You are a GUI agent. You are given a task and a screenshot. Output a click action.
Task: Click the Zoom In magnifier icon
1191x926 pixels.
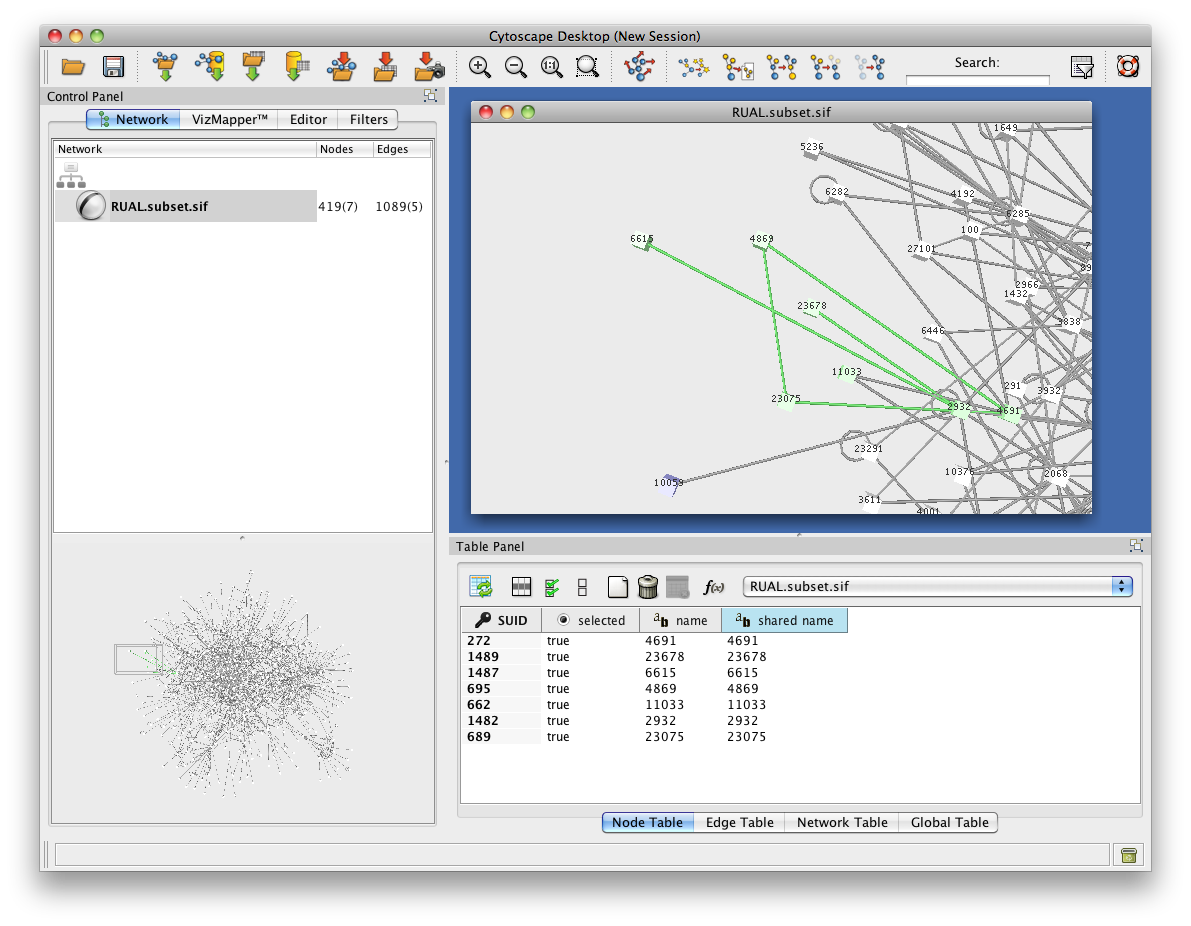point(480,67)
